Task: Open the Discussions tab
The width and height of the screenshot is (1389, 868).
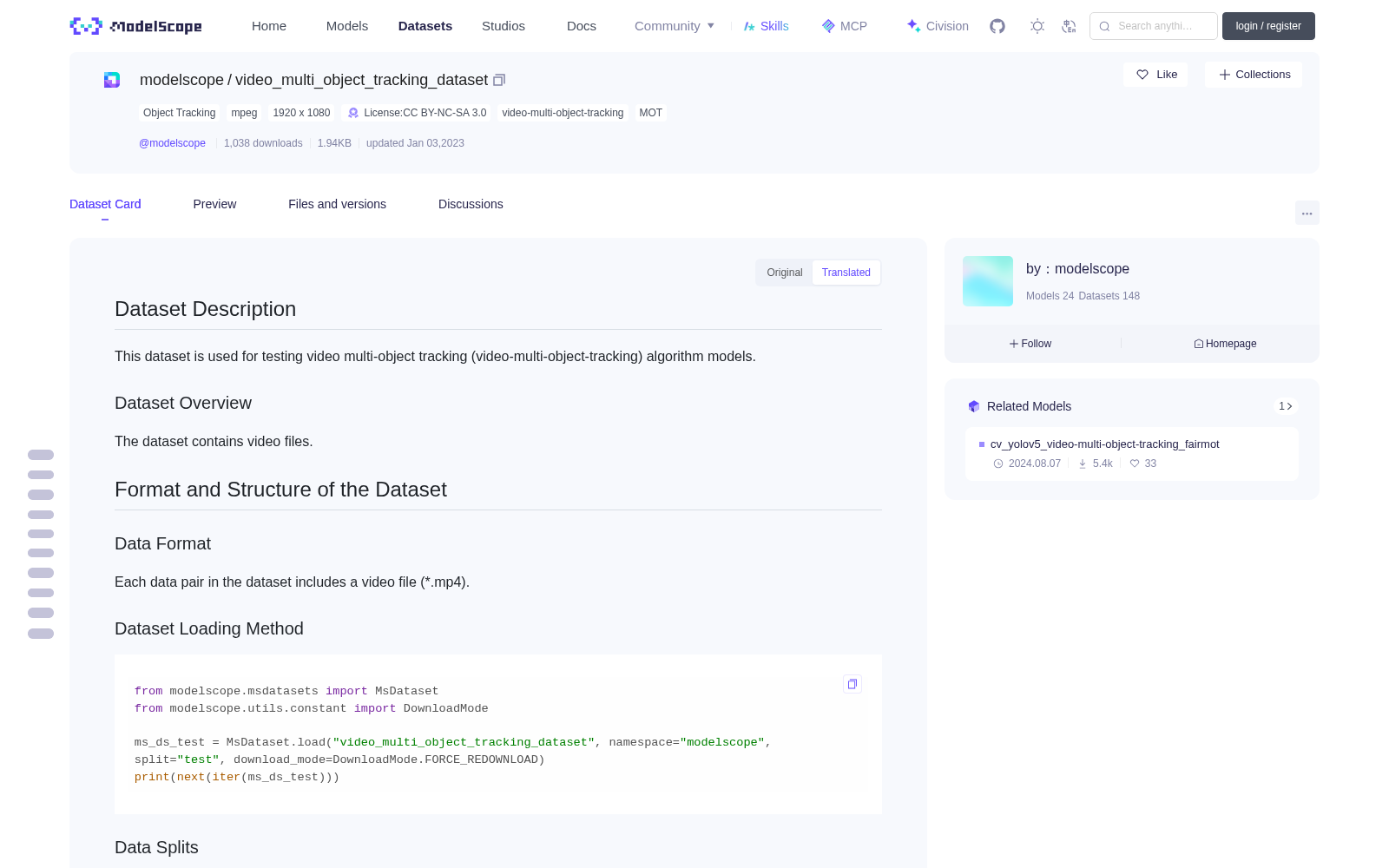Action: click(471, 204)
